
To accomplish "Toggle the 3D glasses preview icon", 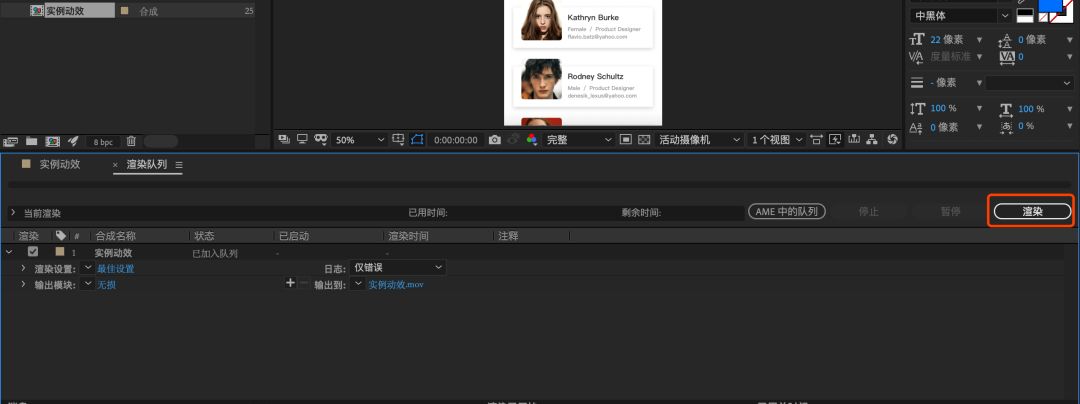I will tap(321, 140).
